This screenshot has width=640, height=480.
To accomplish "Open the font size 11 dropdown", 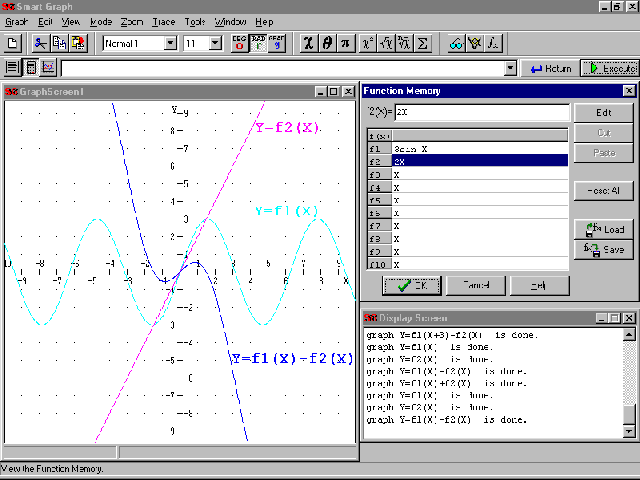I will [x=215, y=43].
